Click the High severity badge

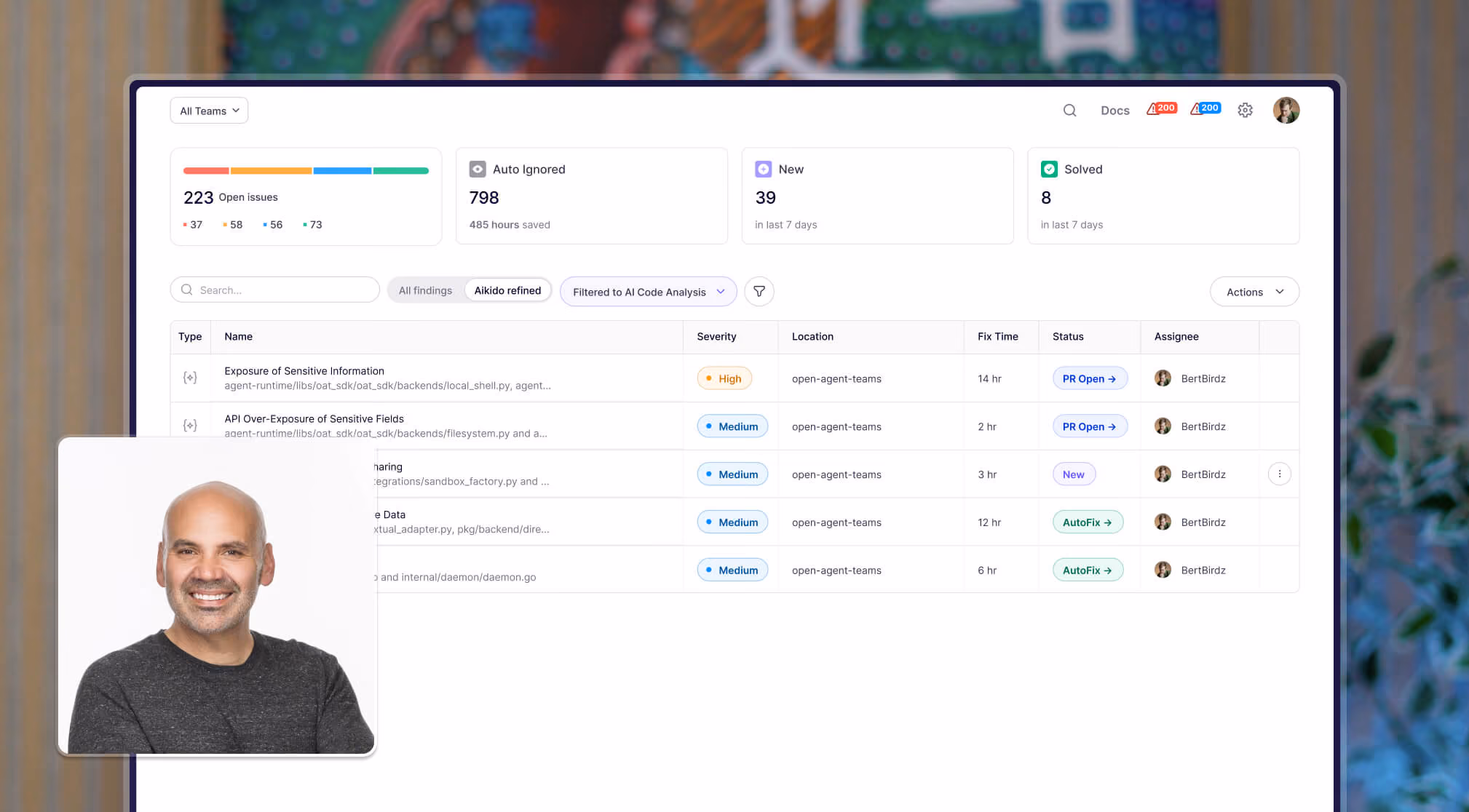[724, 378]
